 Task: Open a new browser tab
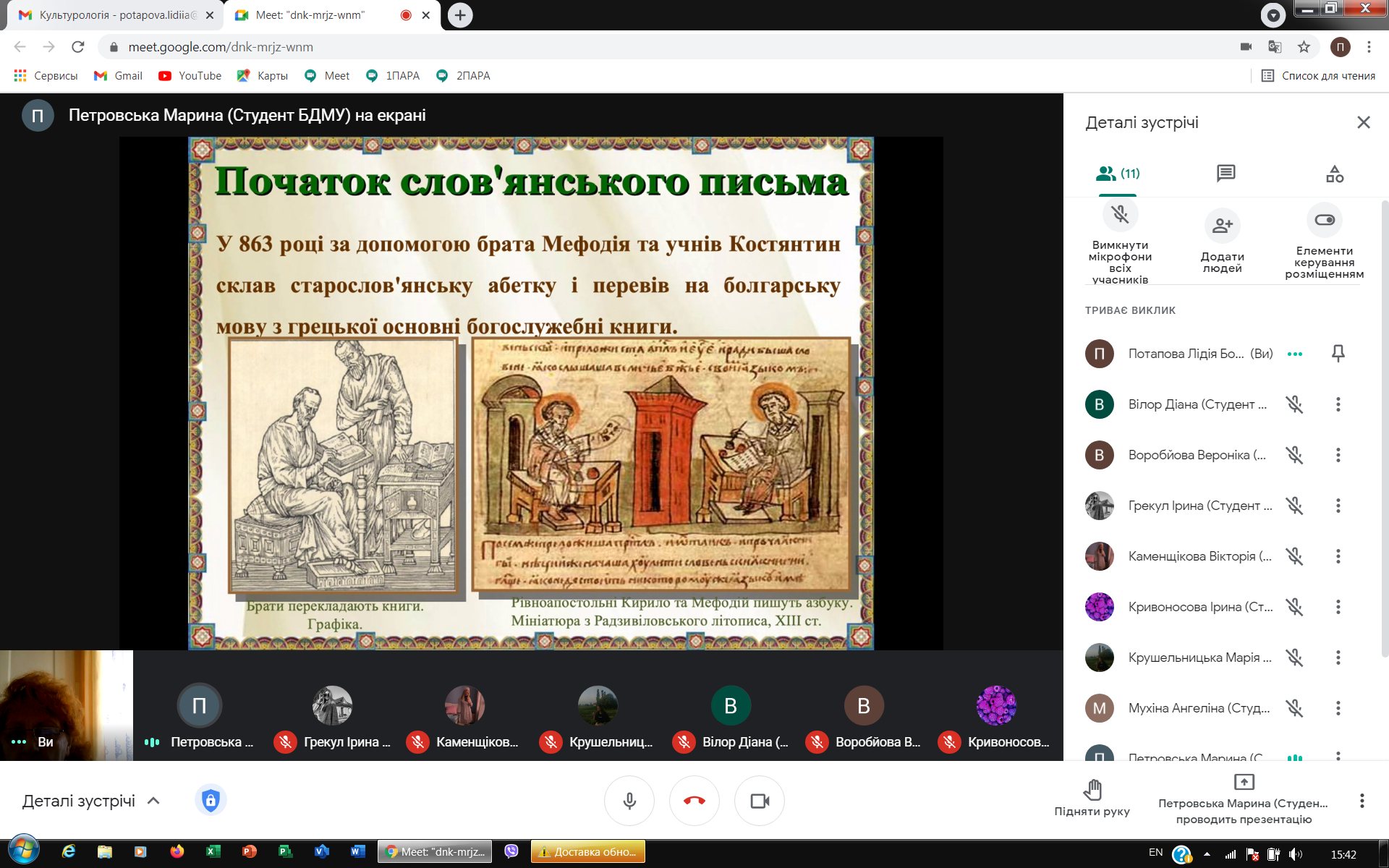[x=460, y=15]
